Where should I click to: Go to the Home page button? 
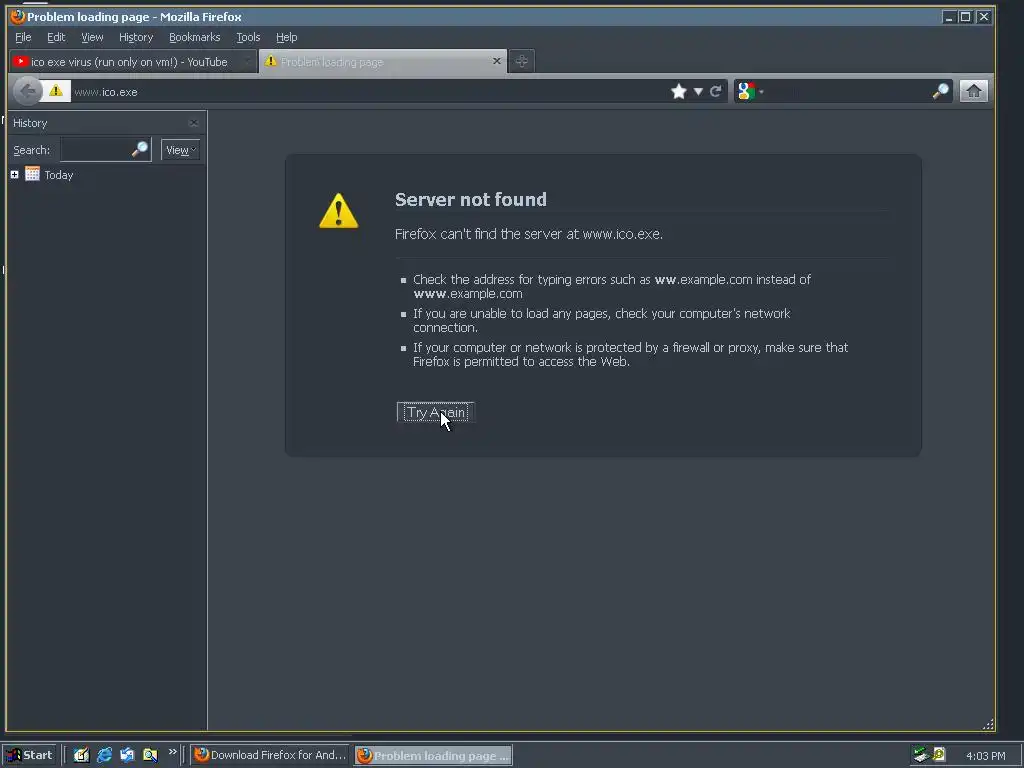(974, 91)
